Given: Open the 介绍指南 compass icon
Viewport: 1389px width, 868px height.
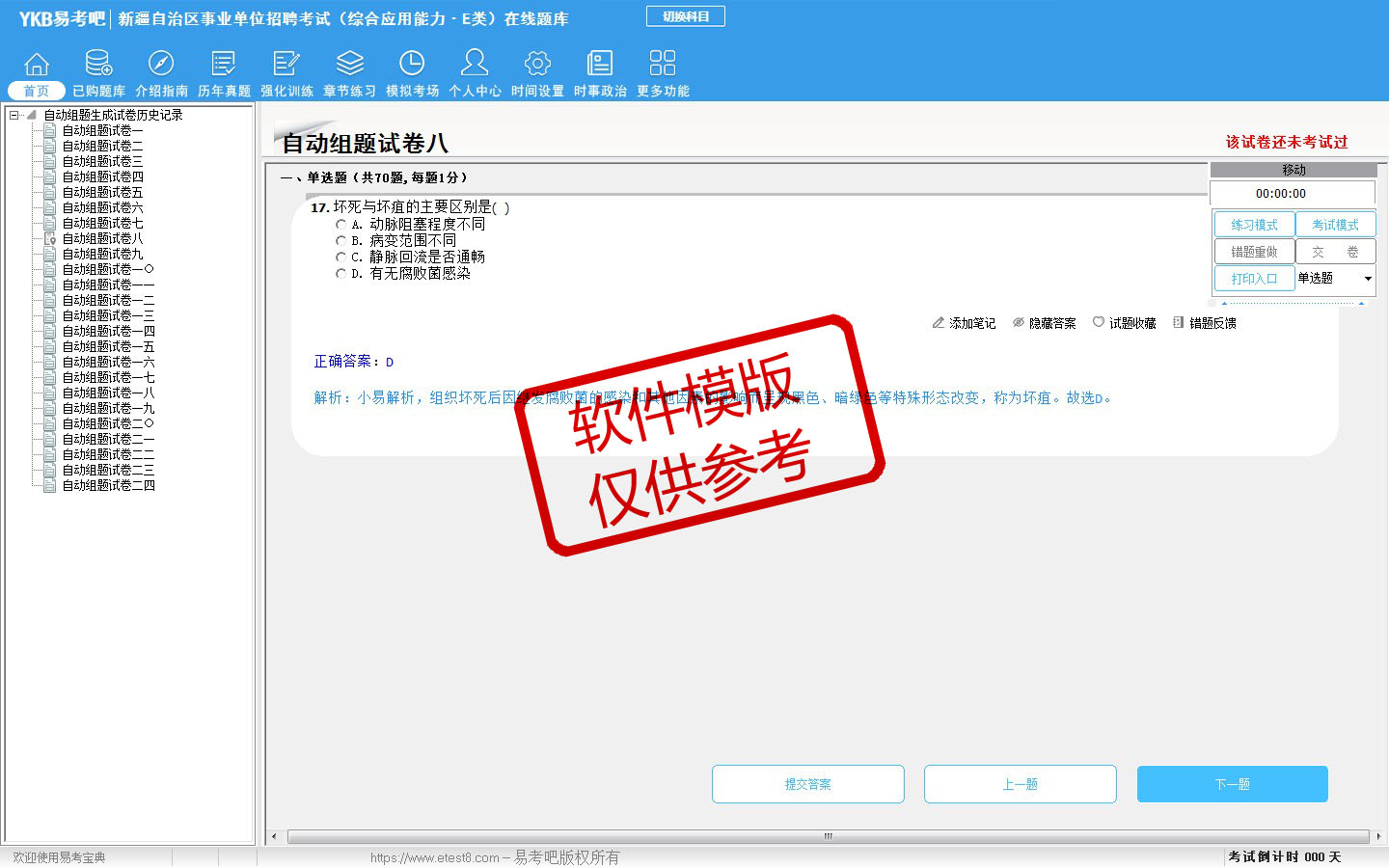Looking at the screenshot, I should click(x=161, y=65).
